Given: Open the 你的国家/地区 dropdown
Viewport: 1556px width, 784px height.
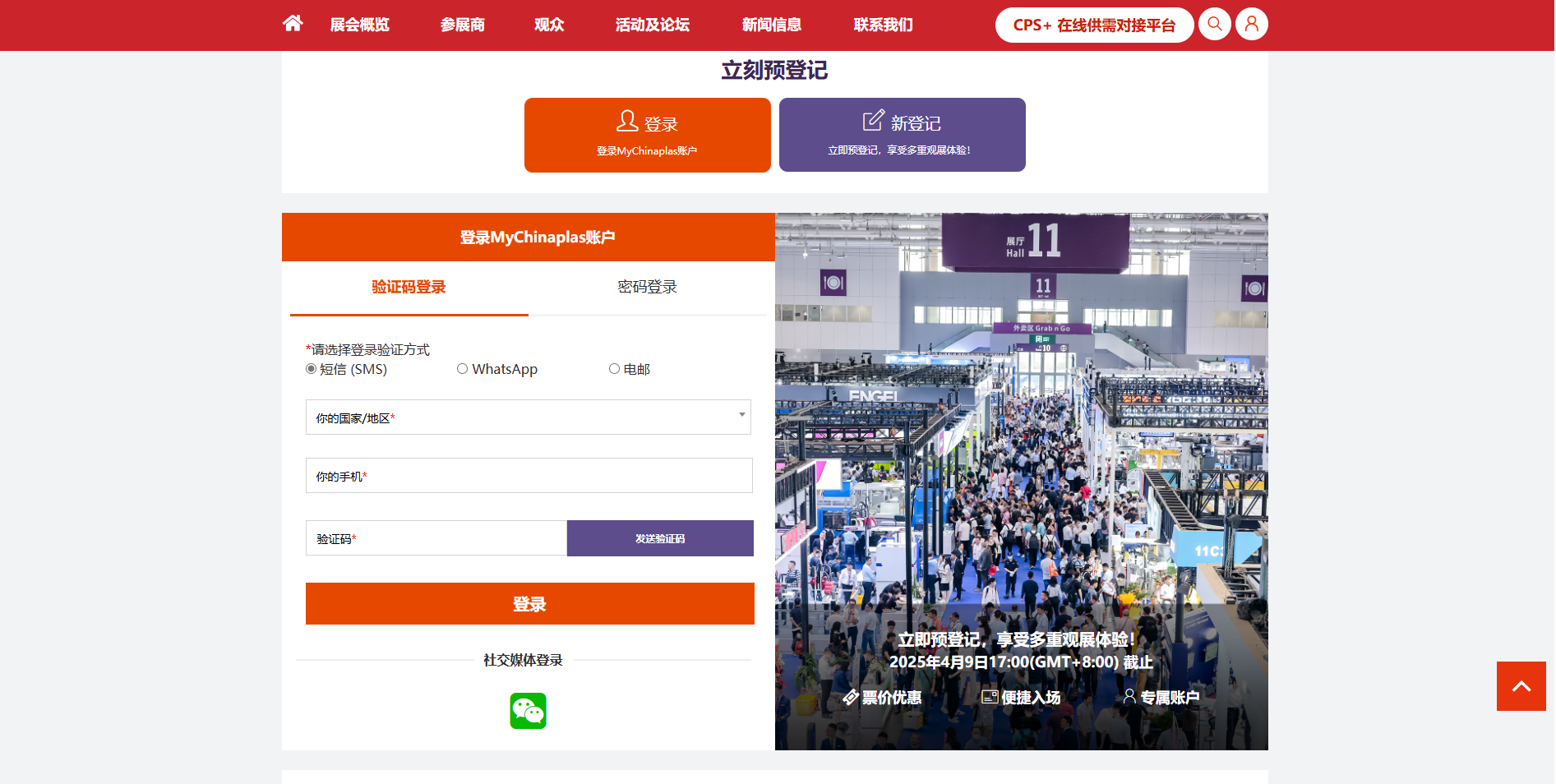Looking at the screenshot, I should click(529, 417).
